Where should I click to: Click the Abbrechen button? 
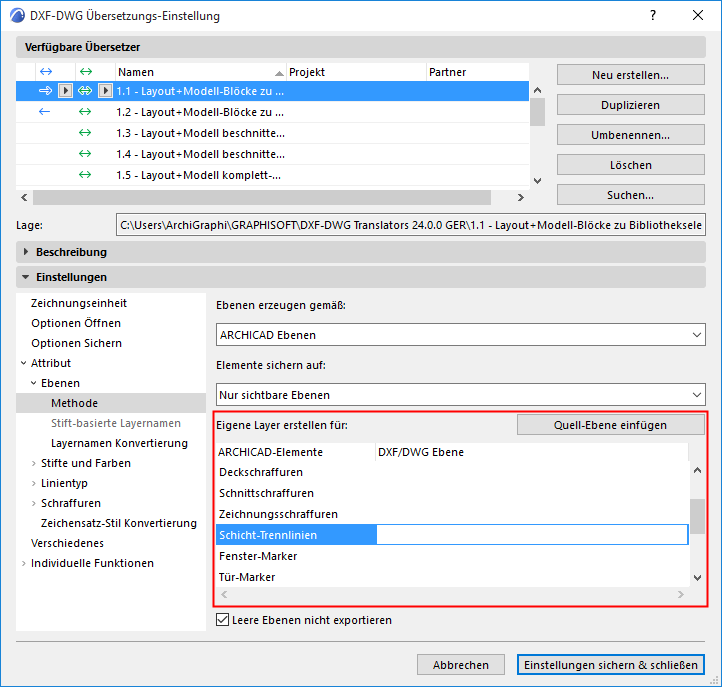tap(460, 664)
